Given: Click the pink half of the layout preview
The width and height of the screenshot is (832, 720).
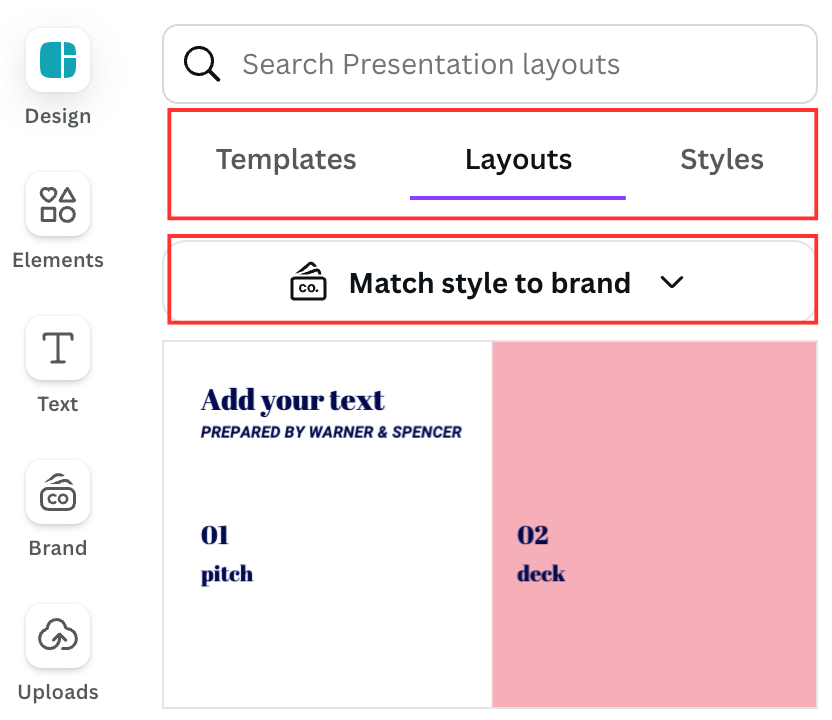Looking at the screenshot, I should pyautogui.click(x=655, y=525).
